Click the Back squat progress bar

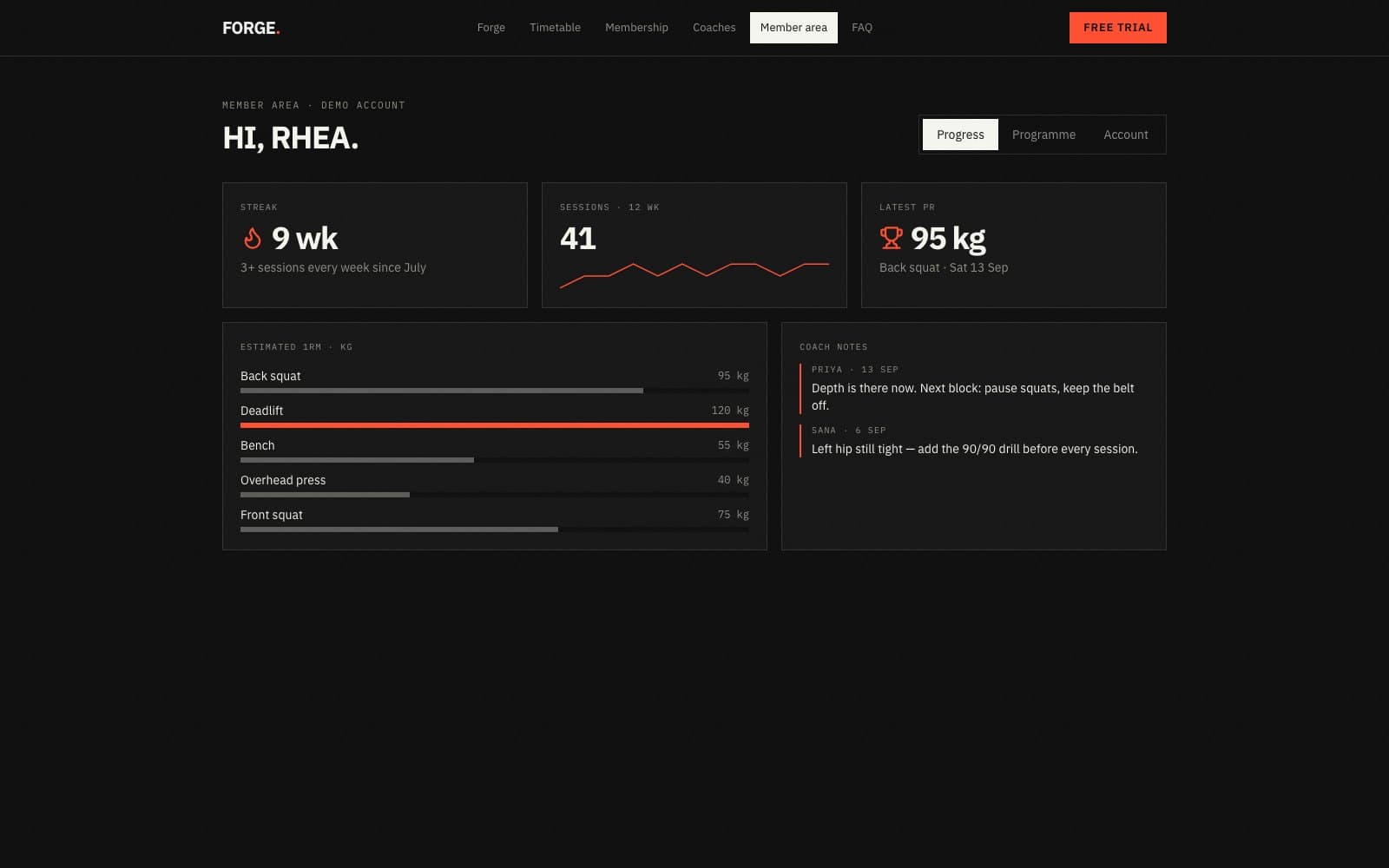[x=495, y=391]
